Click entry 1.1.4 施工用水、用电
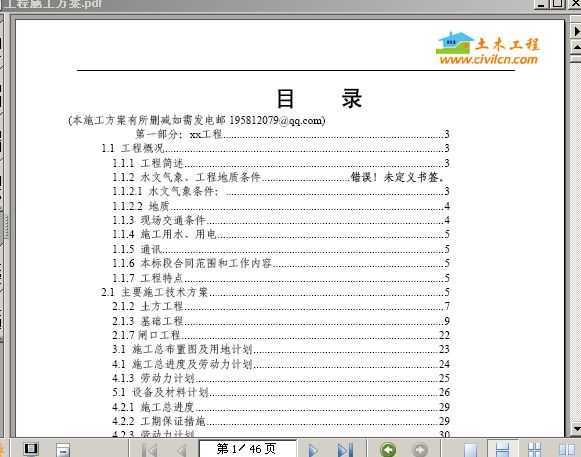This screenshot has height=457, width=581. pos(281,234)
